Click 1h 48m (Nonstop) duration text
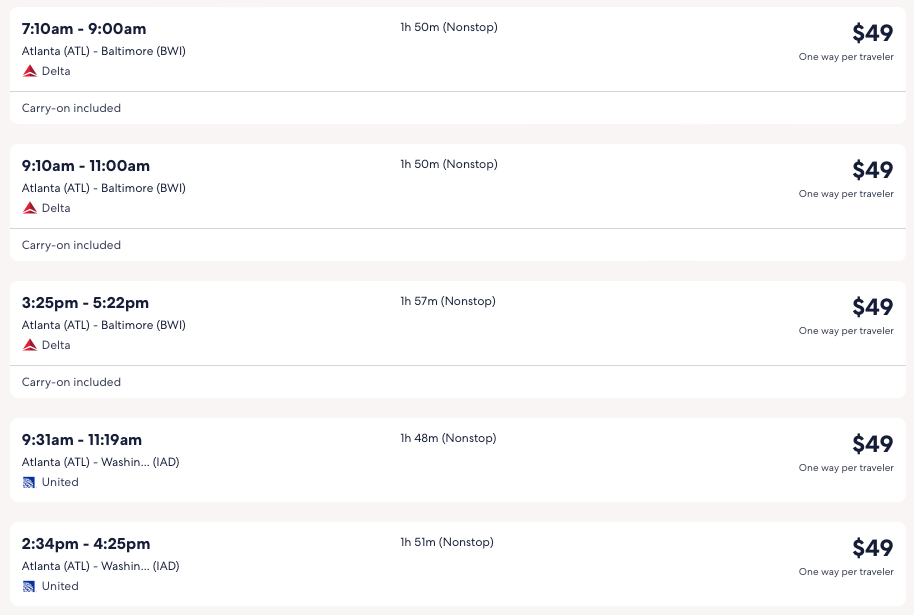This screenshot has width=914, height=615. (x=448, y=438)
